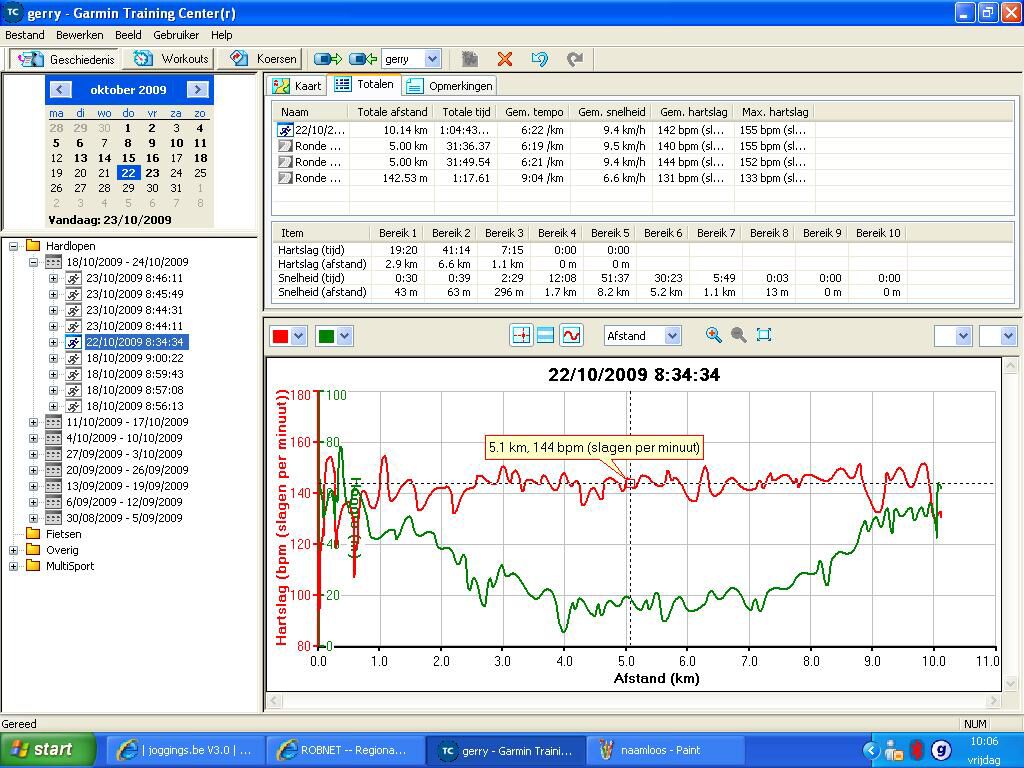The width and height of the screenshot is (1024, 768).
Task: Select October 23 in the calendar
Action: (x=152, y=173)
